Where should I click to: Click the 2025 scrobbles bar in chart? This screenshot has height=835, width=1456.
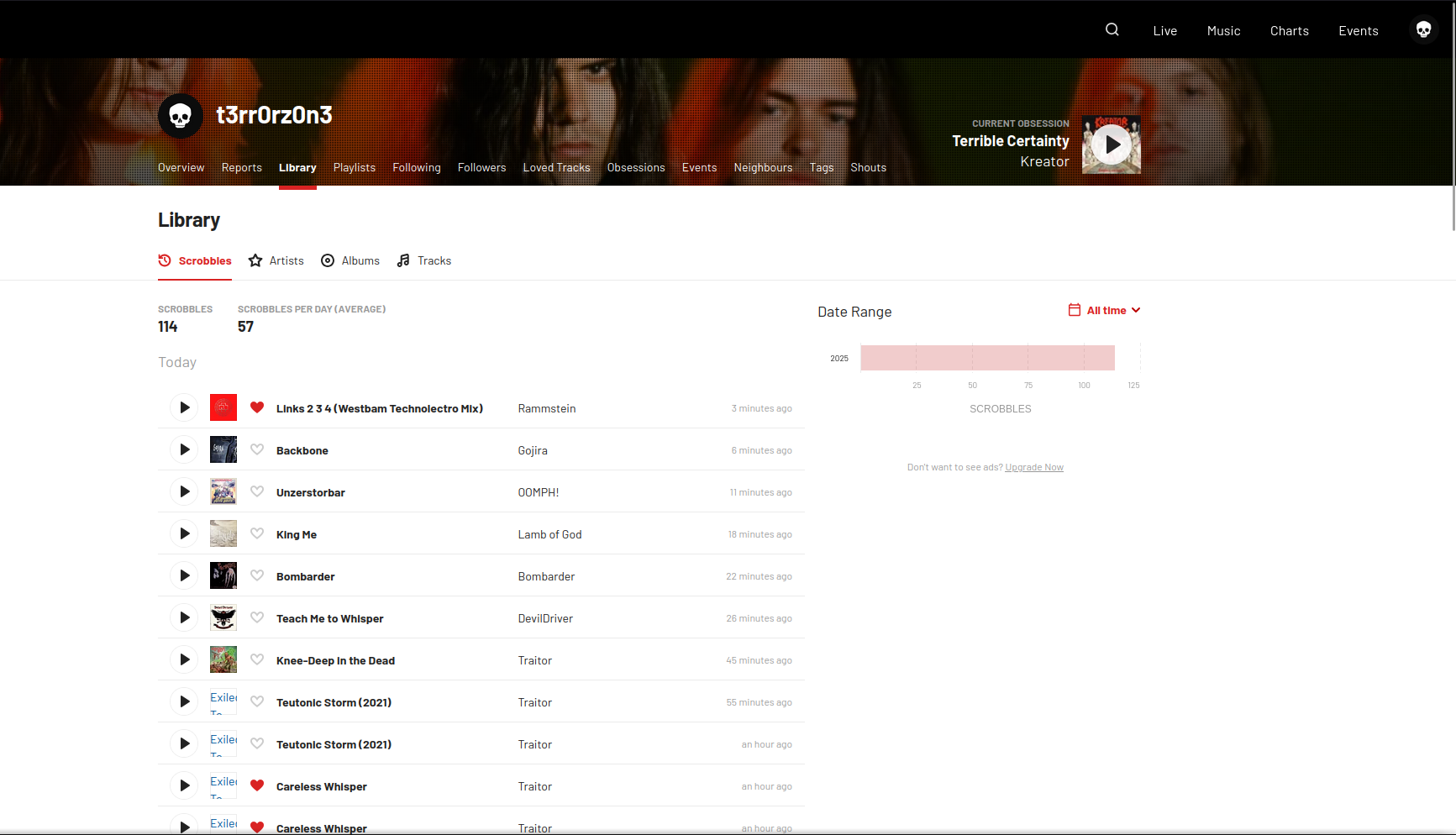pos(987,358)
